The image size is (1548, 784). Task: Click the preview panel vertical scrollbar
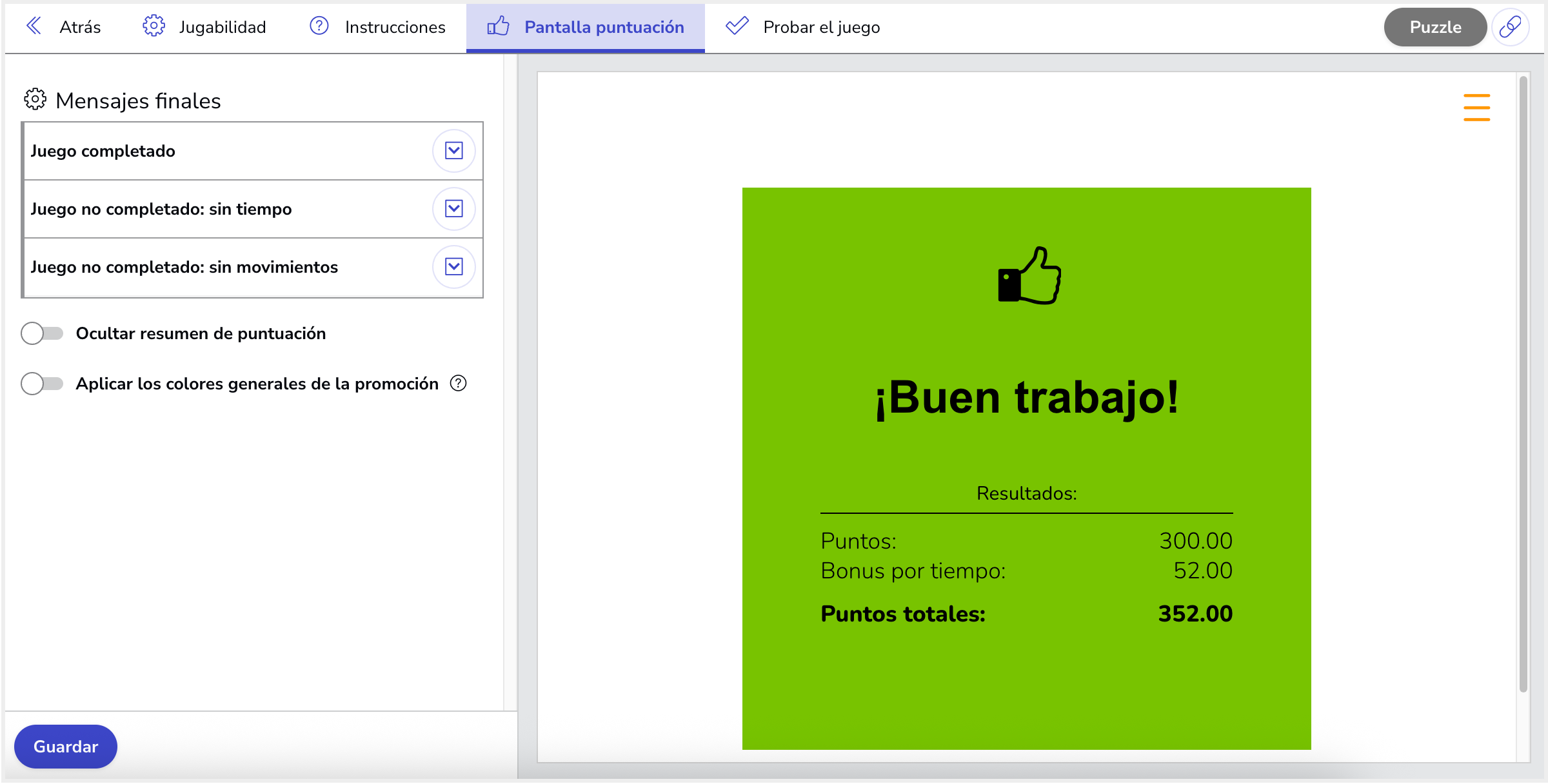1523,384
